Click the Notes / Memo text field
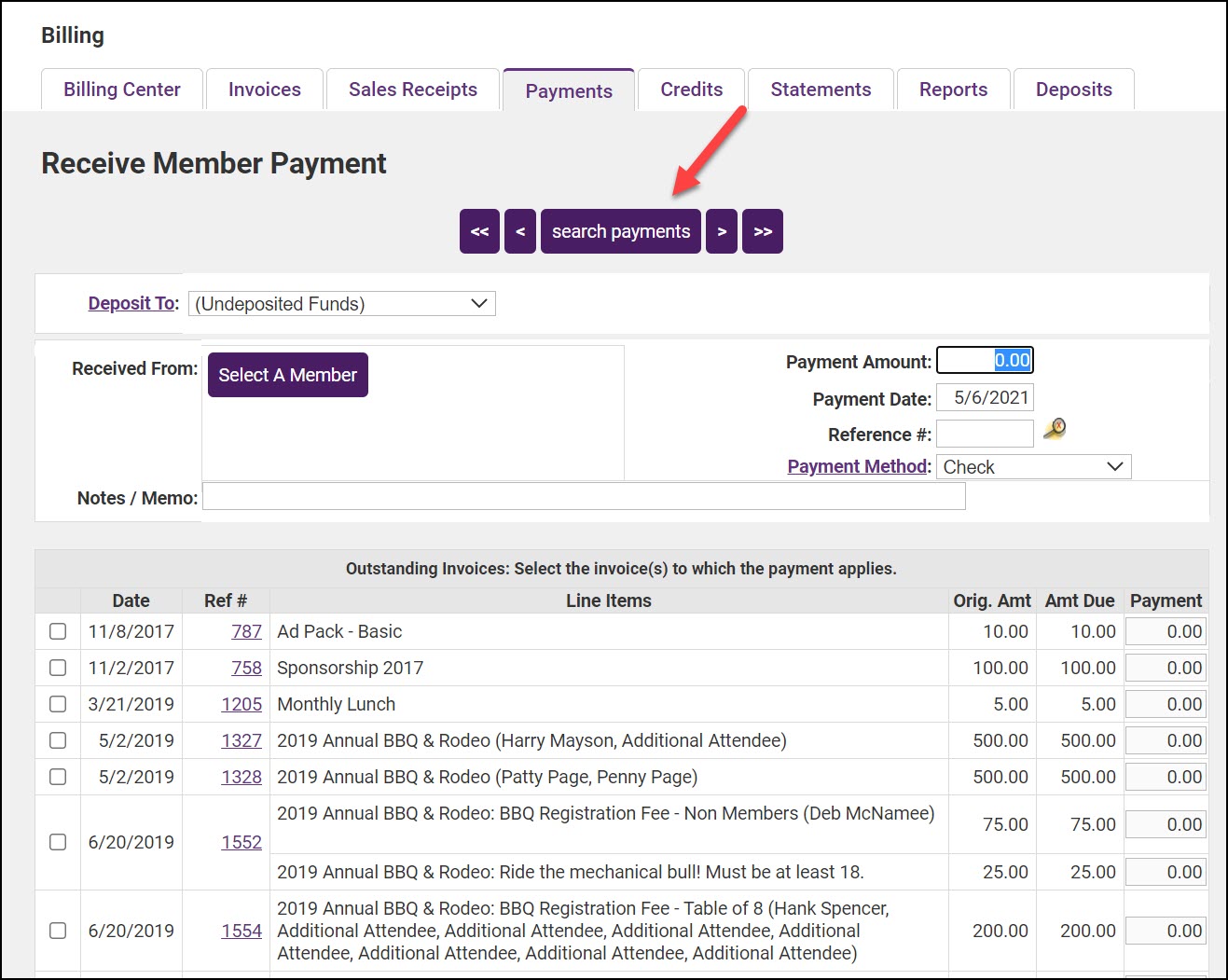The width and height of the screenshot is (1228, 980). point(584,497)
